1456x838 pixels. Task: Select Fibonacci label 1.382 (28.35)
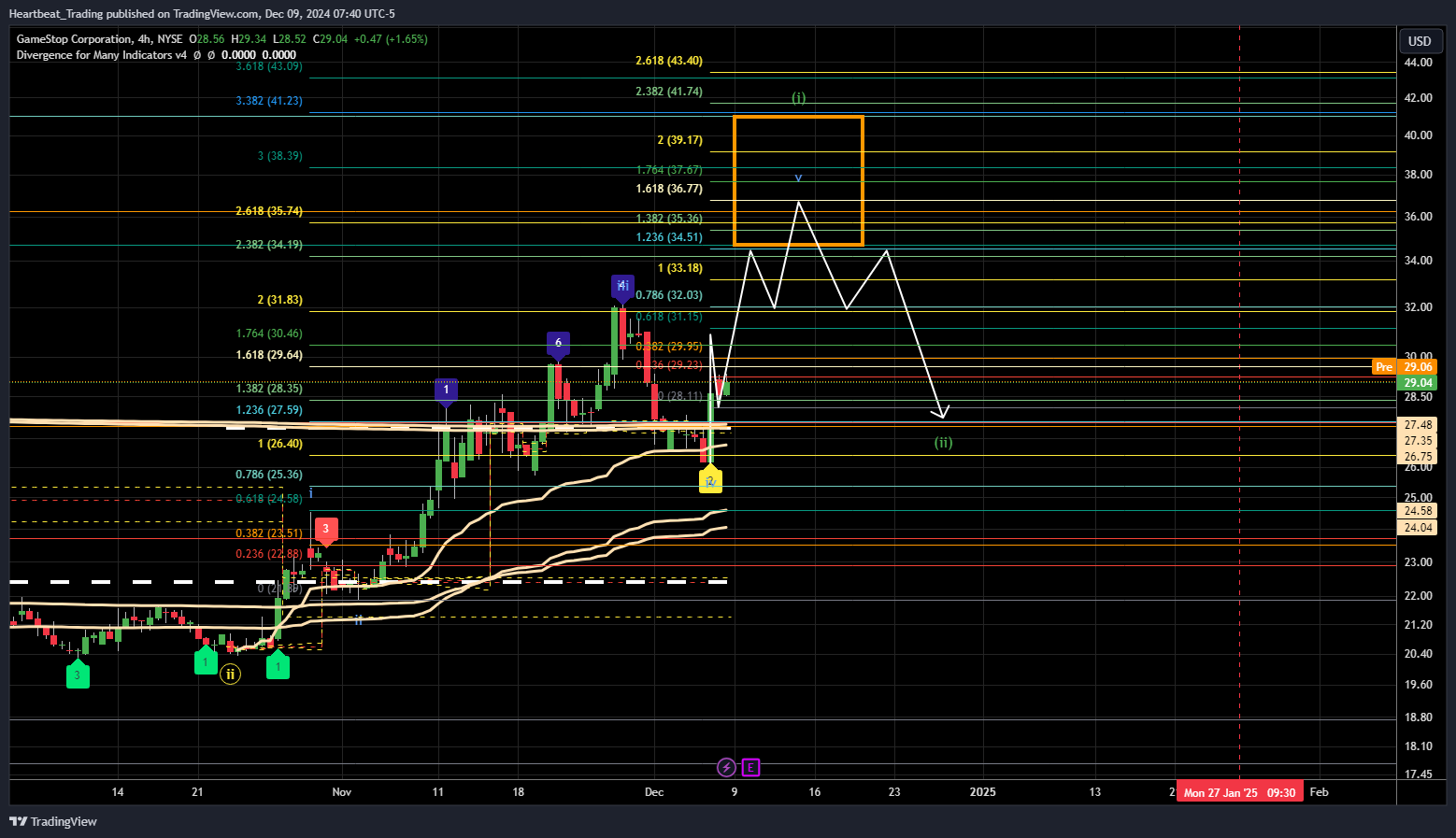[x=269, y=389]
